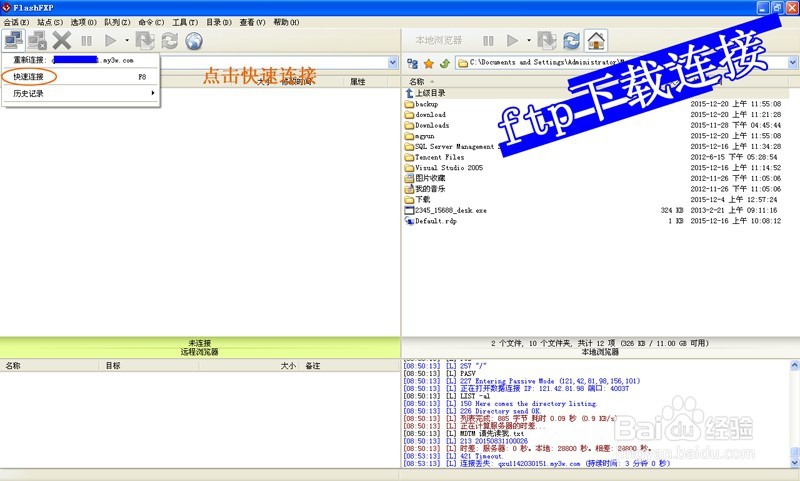Click the Home icon in right toolbar
The height and width of the screenshot is (481, 800).
pos(596,40)
